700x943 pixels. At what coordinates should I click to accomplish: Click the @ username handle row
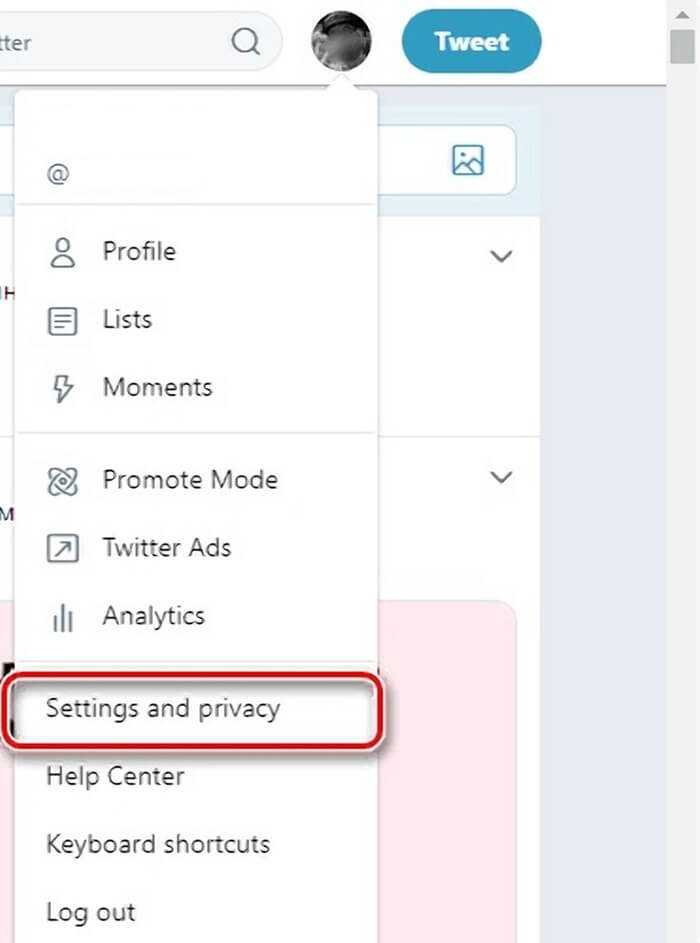[195, 174]
